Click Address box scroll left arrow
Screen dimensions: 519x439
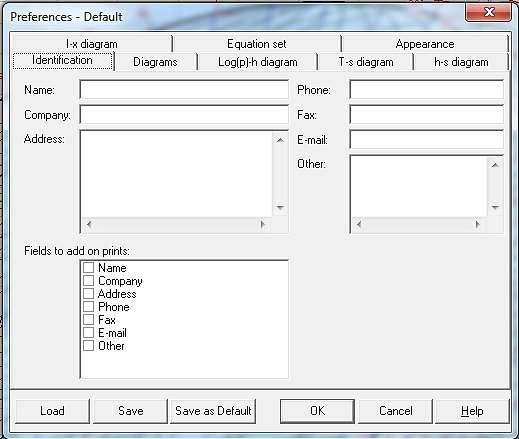pos(89,224)
